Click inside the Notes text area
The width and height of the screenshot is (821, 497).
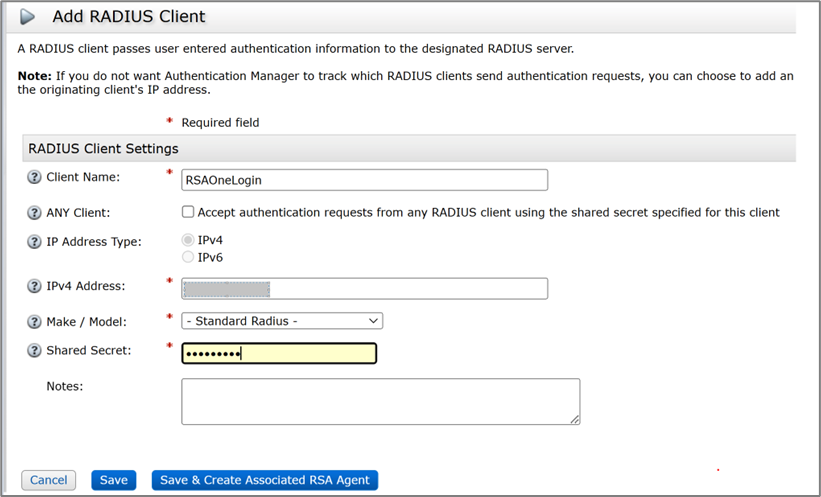(380, 401)
